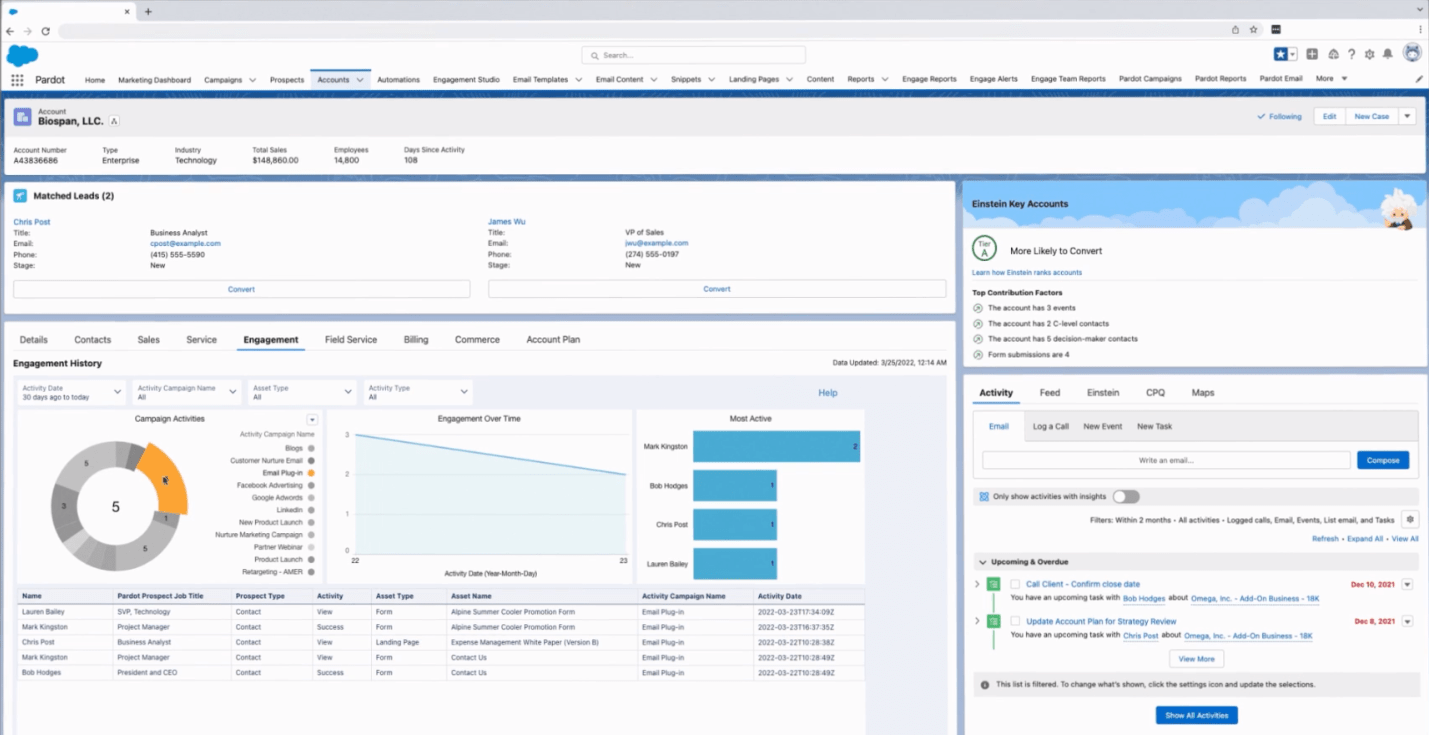Click the browser share icon
The width and height of the screenshot is (1429, 735).
coord(1236,30)
